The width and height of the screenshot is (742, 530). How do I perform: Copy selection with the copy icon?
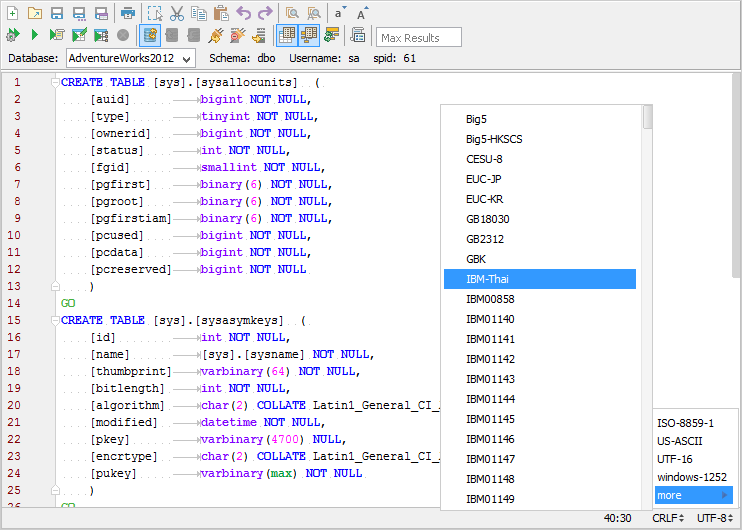click(199, 13)
